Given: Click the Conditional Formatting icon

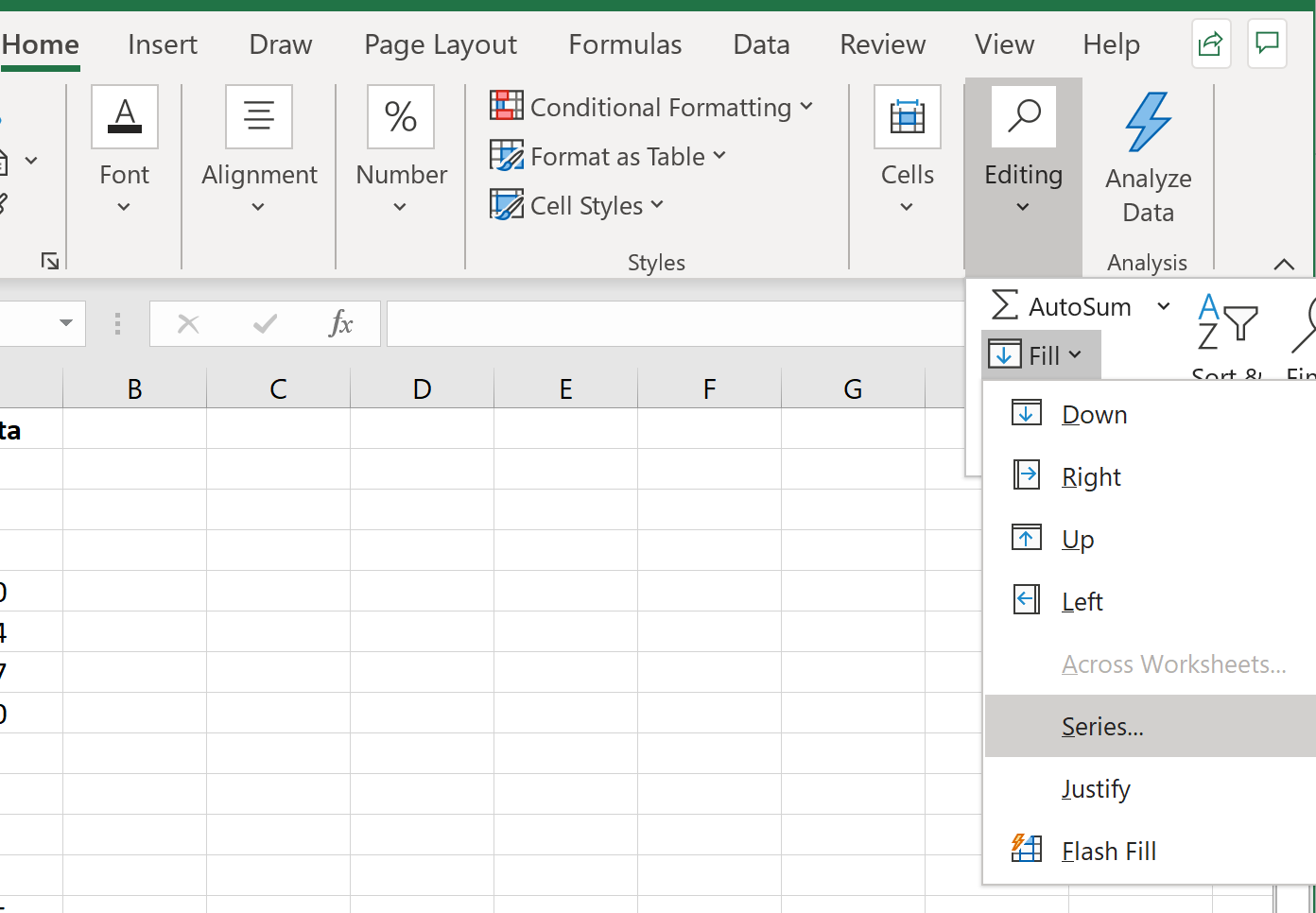Looking at the screenshot, I should pyautogui.click(x=507, y=106).
